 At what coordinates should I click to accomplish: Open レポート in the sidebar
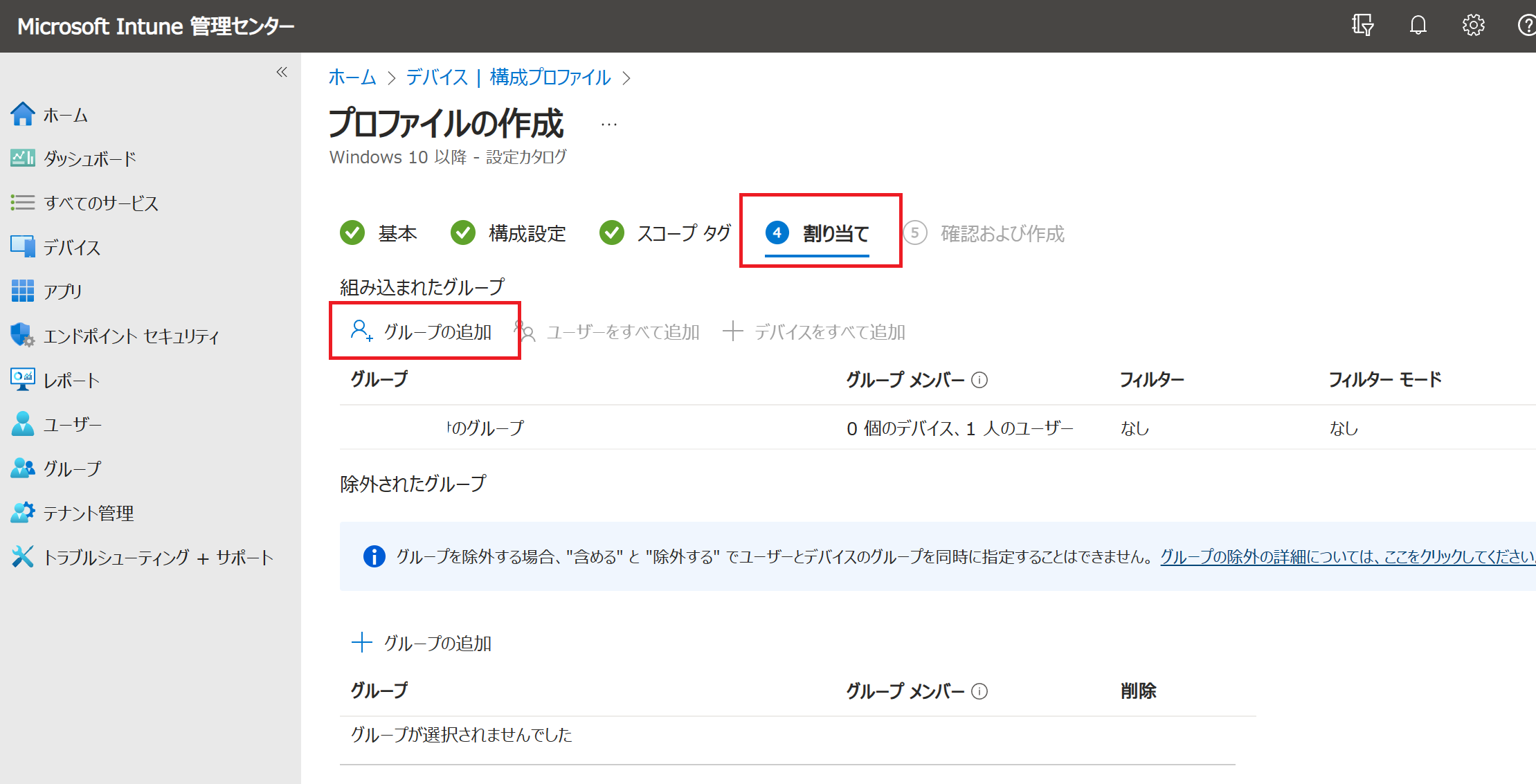pos(71,381)
